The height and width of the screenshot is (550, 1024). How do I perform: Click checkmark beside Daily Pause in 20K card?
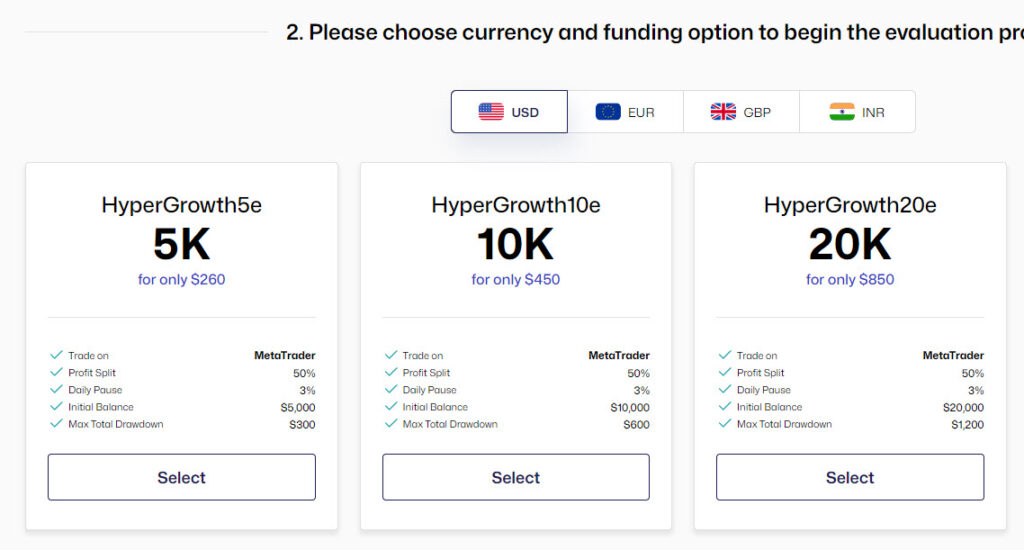725,389
